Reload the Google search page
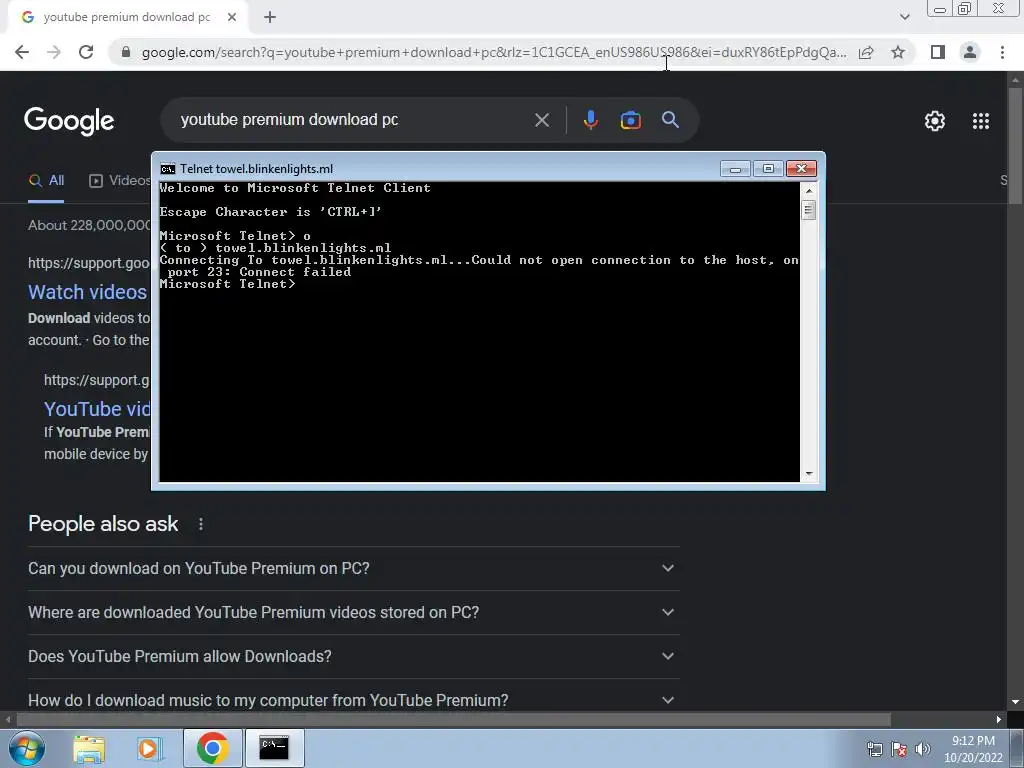The width and height of the screenshot is (1024, 768). [x=86, y=52]
